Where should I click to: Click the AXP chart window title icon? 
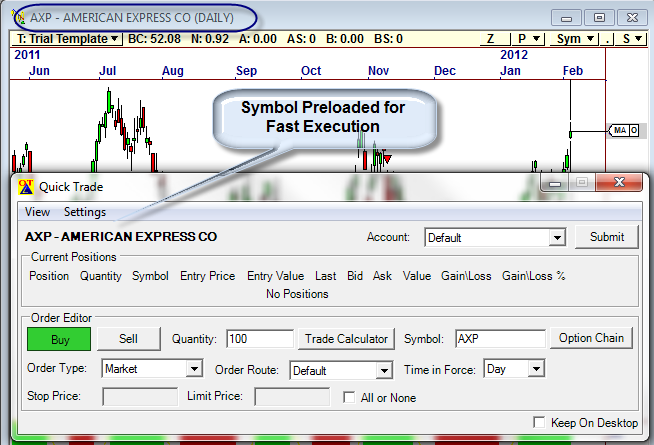pos(19,17)
